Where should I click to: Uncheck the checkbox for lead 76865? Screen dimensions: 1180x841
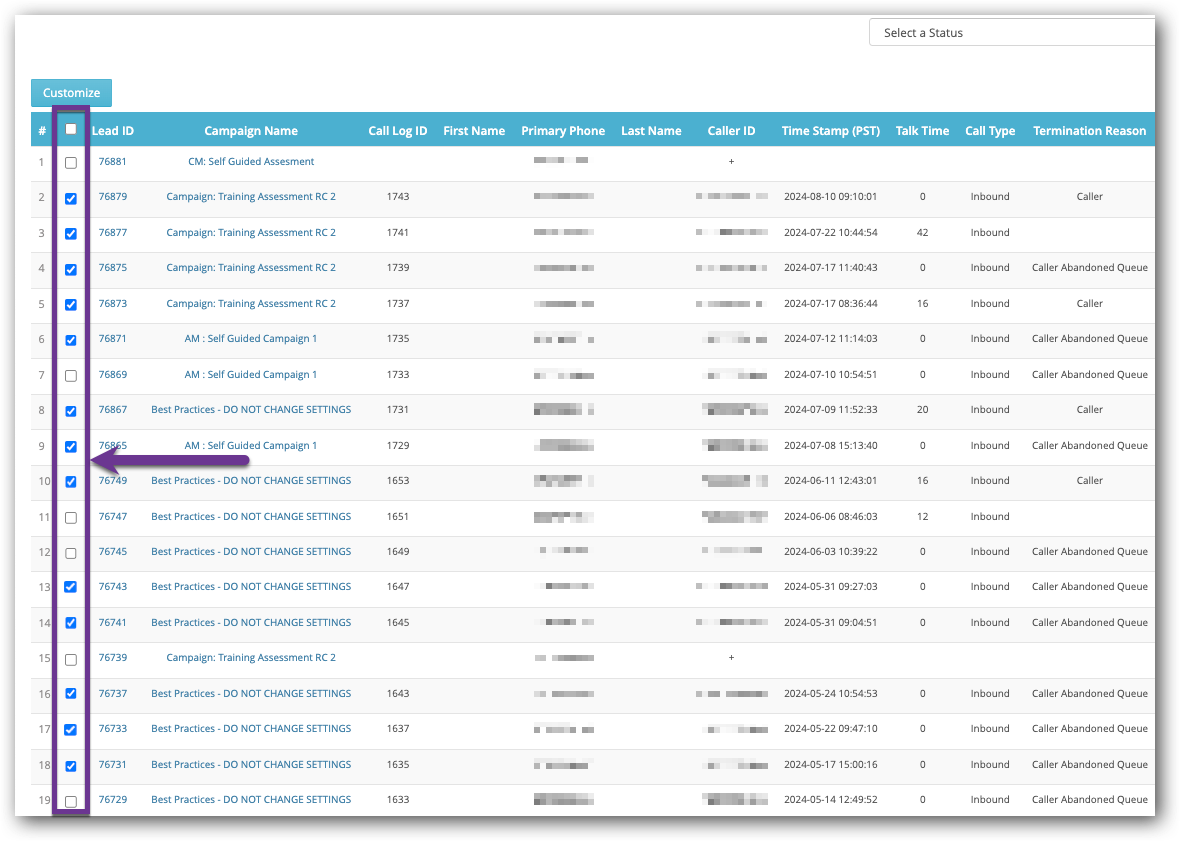coord(70,447)
